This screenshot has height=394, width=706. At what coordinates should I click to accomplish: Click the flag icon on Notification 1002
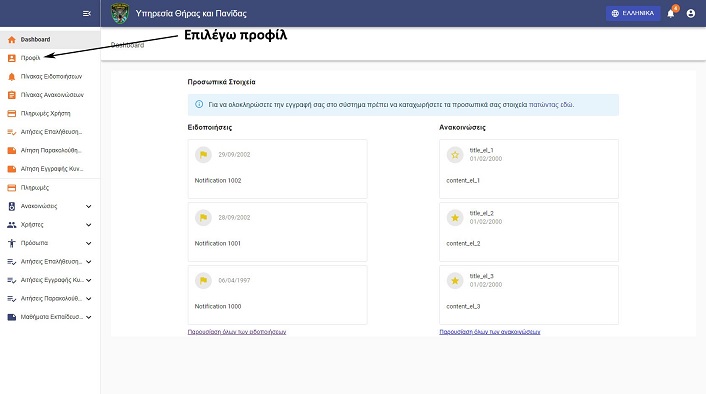pos(203,154)
